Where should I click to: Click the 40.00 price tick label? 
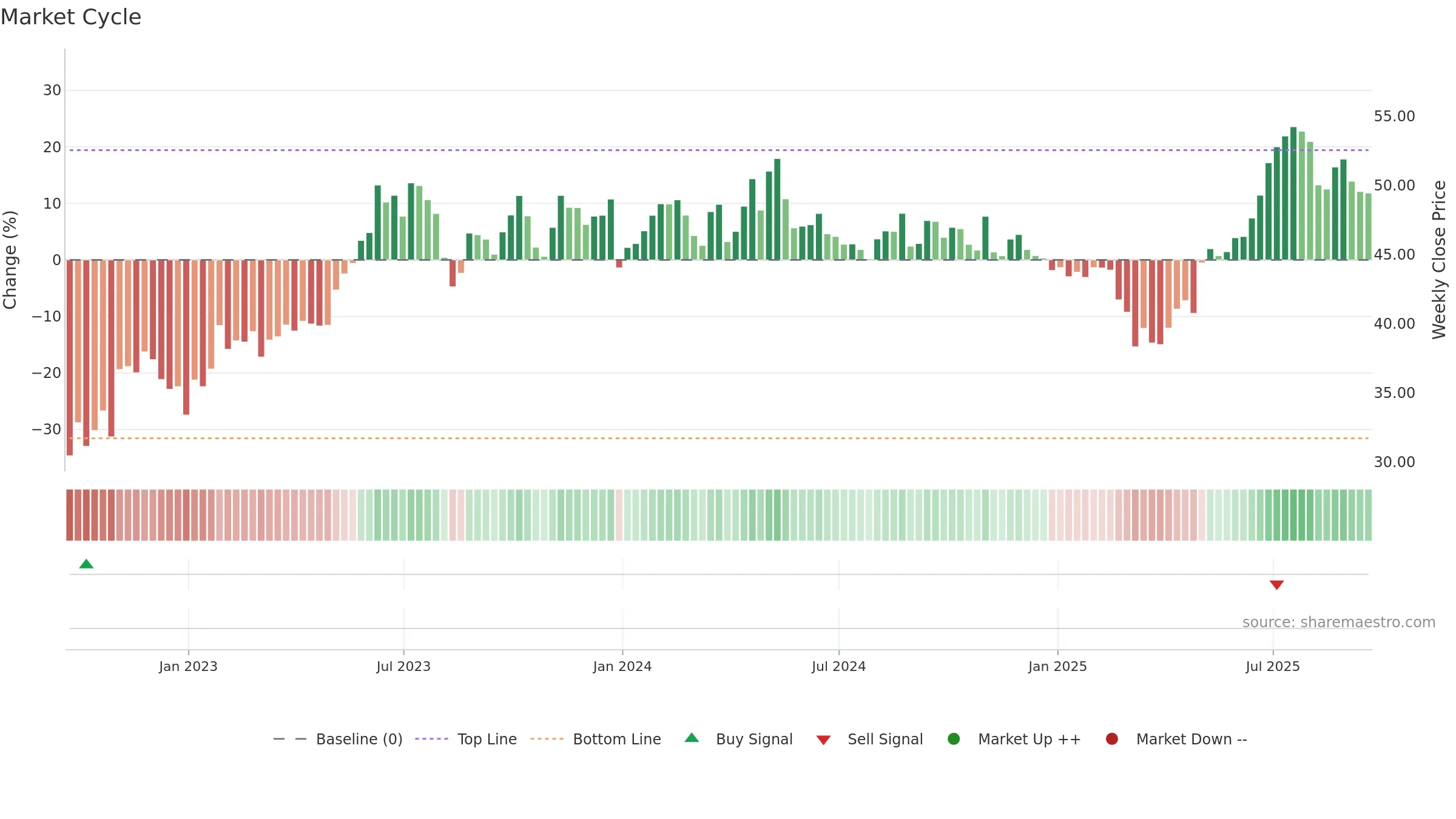(x=1394, y=323)
